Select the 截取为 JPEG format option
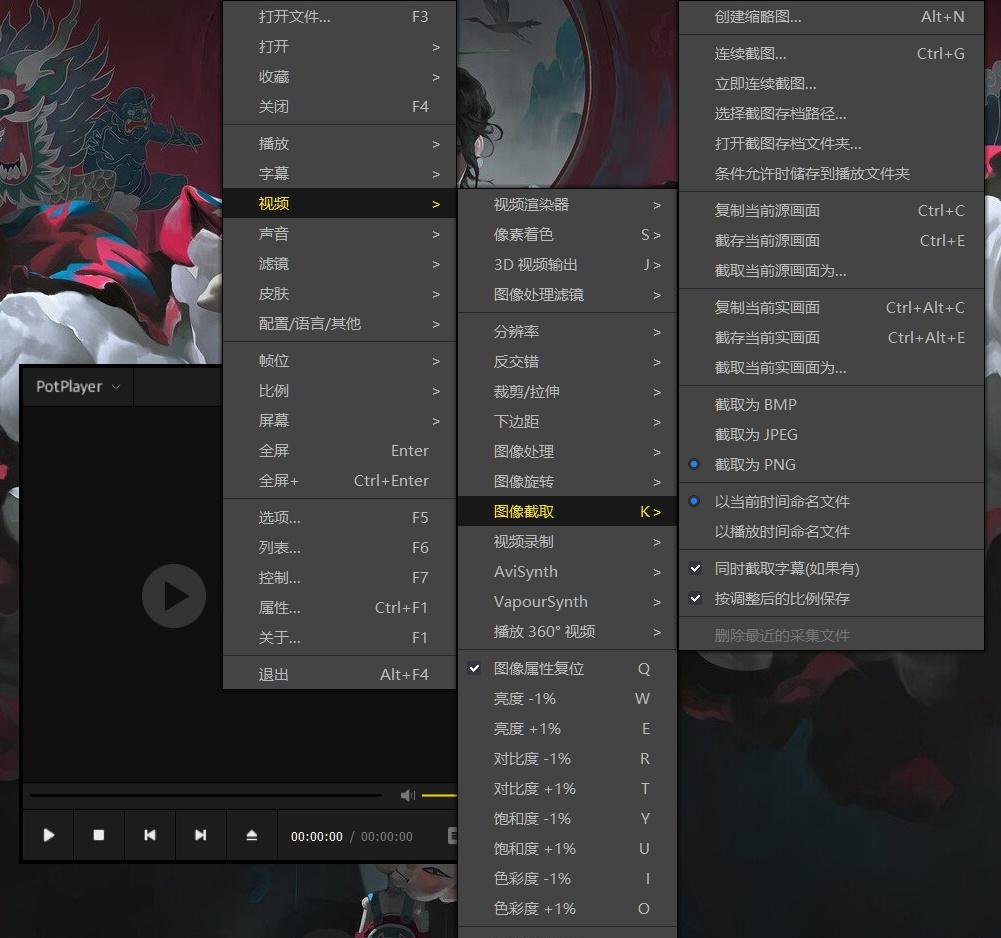The image size is (1001, 938). click(756, 435)
